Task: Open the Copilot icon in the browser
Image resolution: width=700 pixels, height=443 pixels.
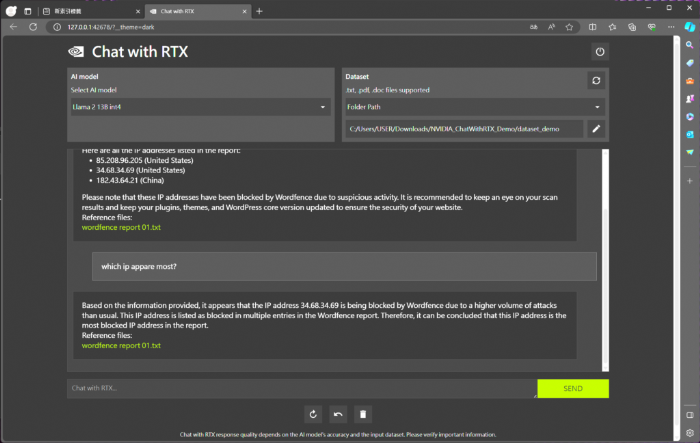Action: coord(690,27)
